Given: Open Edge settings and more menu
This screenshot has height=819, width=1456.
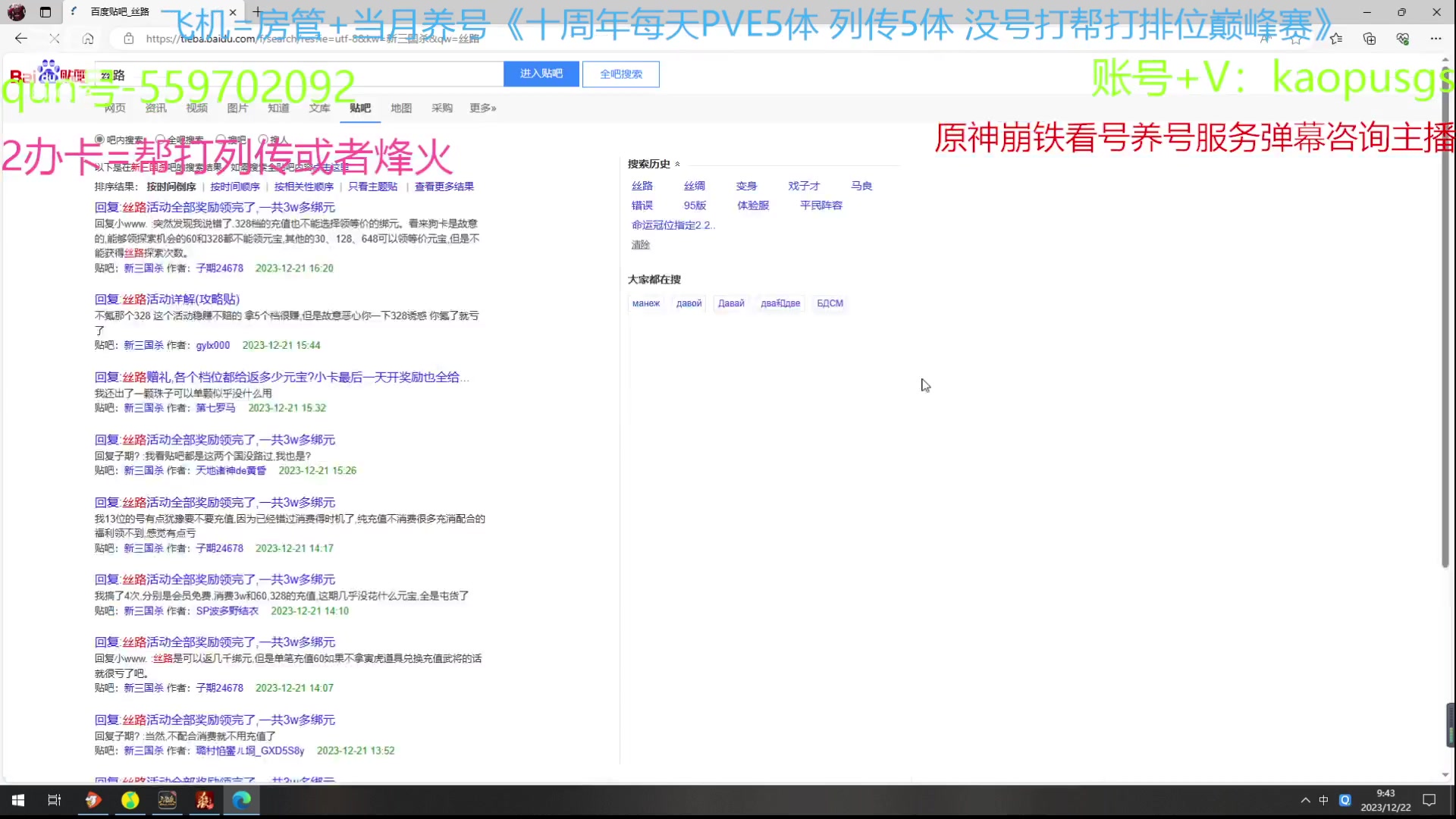Looking at the screenshot, I should [1436, 38].
